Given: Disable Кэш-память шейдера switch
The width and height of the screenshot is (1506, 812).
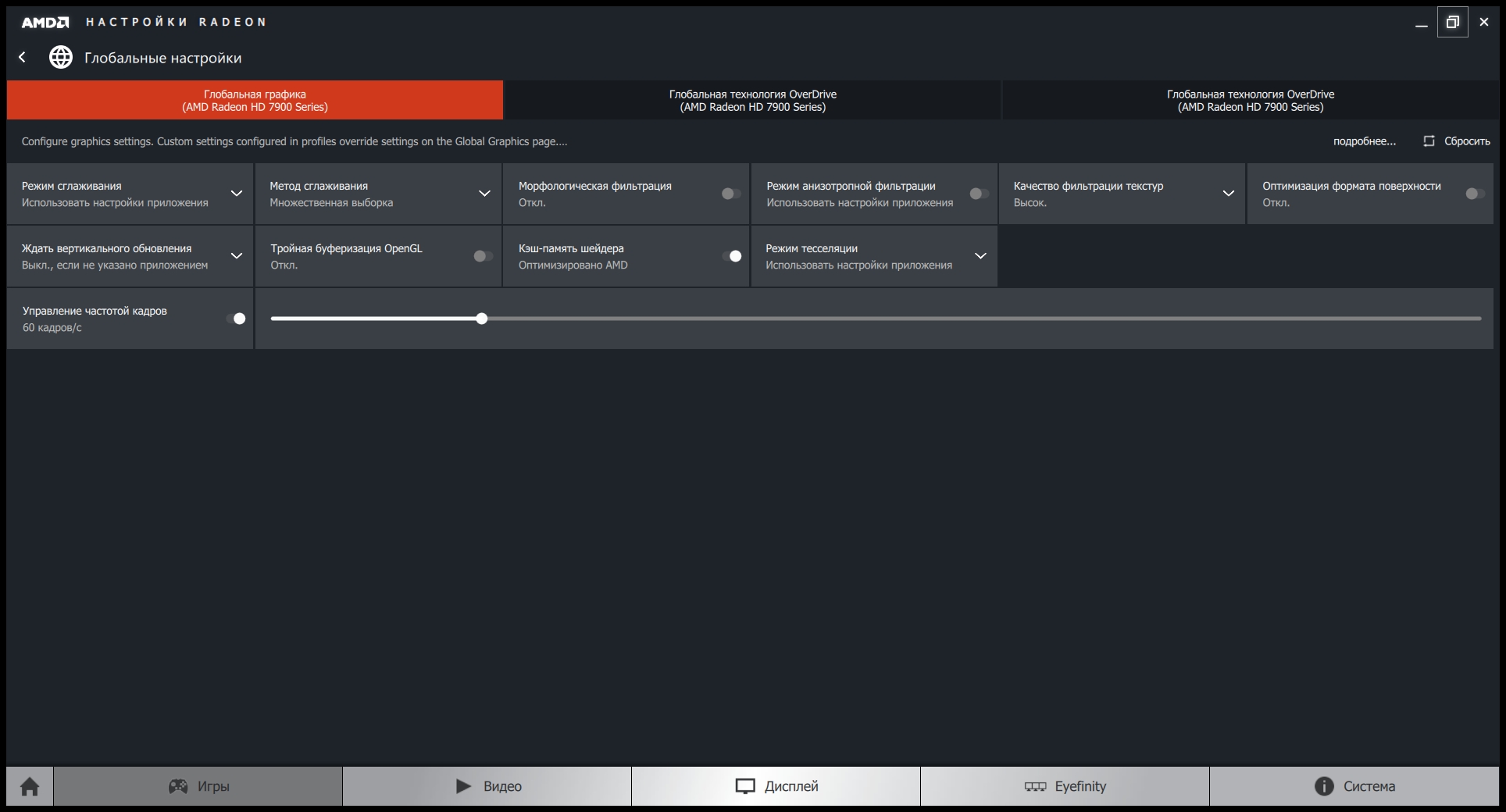Looking at the screenshot, I should (x=731, y=256).
